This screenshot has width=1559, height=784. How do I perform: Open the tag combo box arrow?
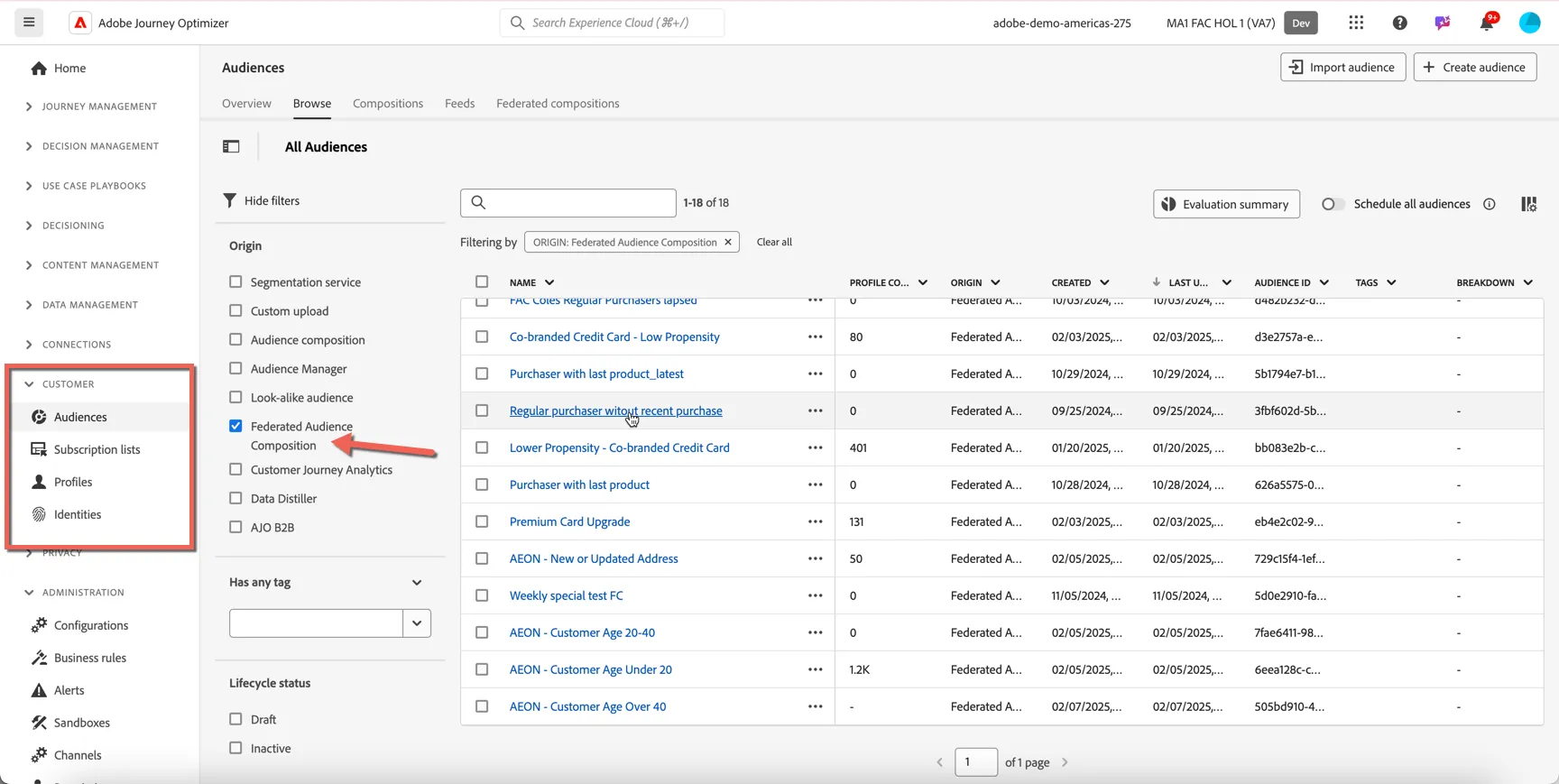pos(417,623)
